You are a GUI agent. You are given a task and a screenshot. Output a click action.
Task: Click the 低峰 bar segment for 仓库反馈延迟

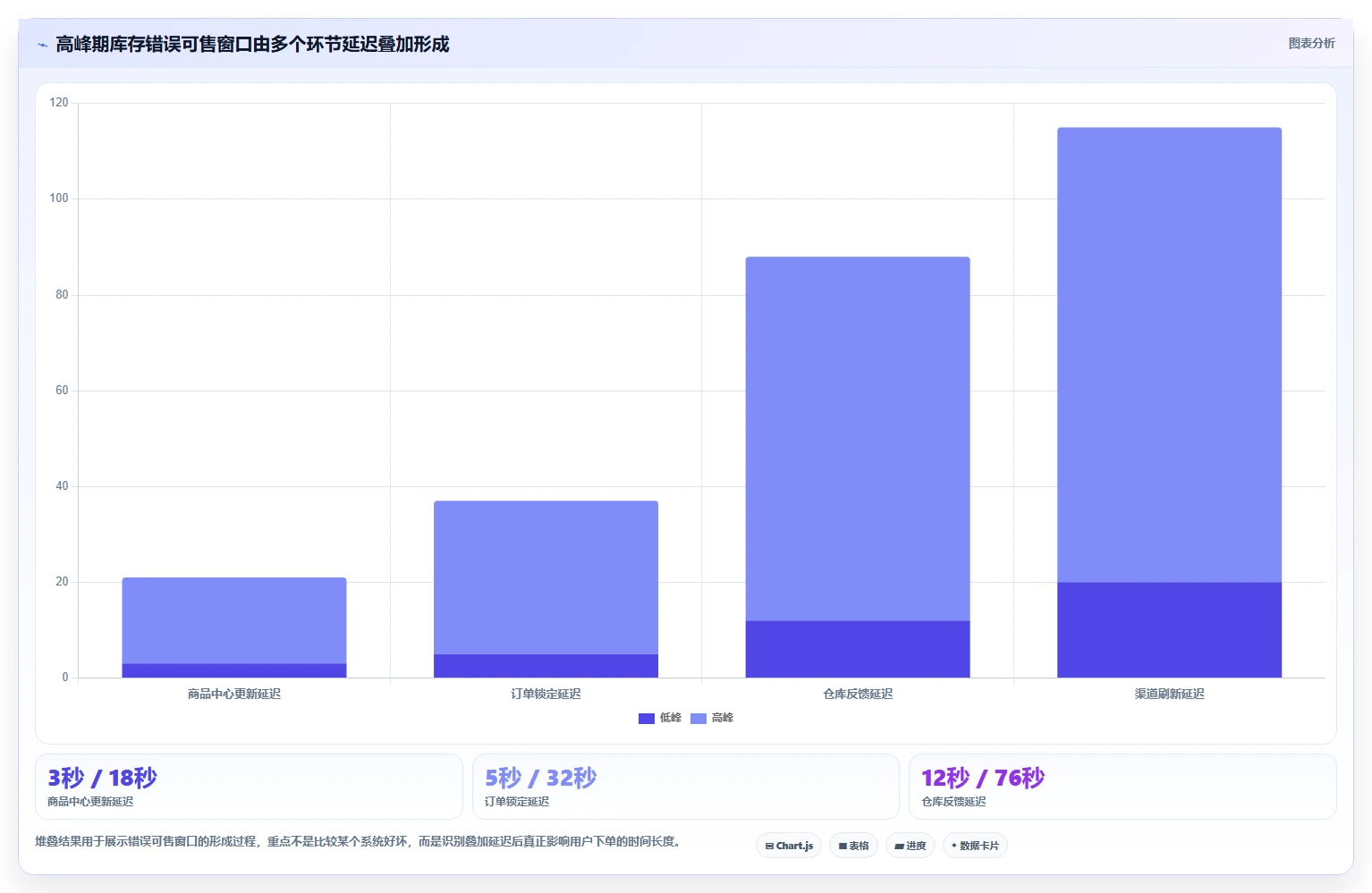[x=858, y=649]
